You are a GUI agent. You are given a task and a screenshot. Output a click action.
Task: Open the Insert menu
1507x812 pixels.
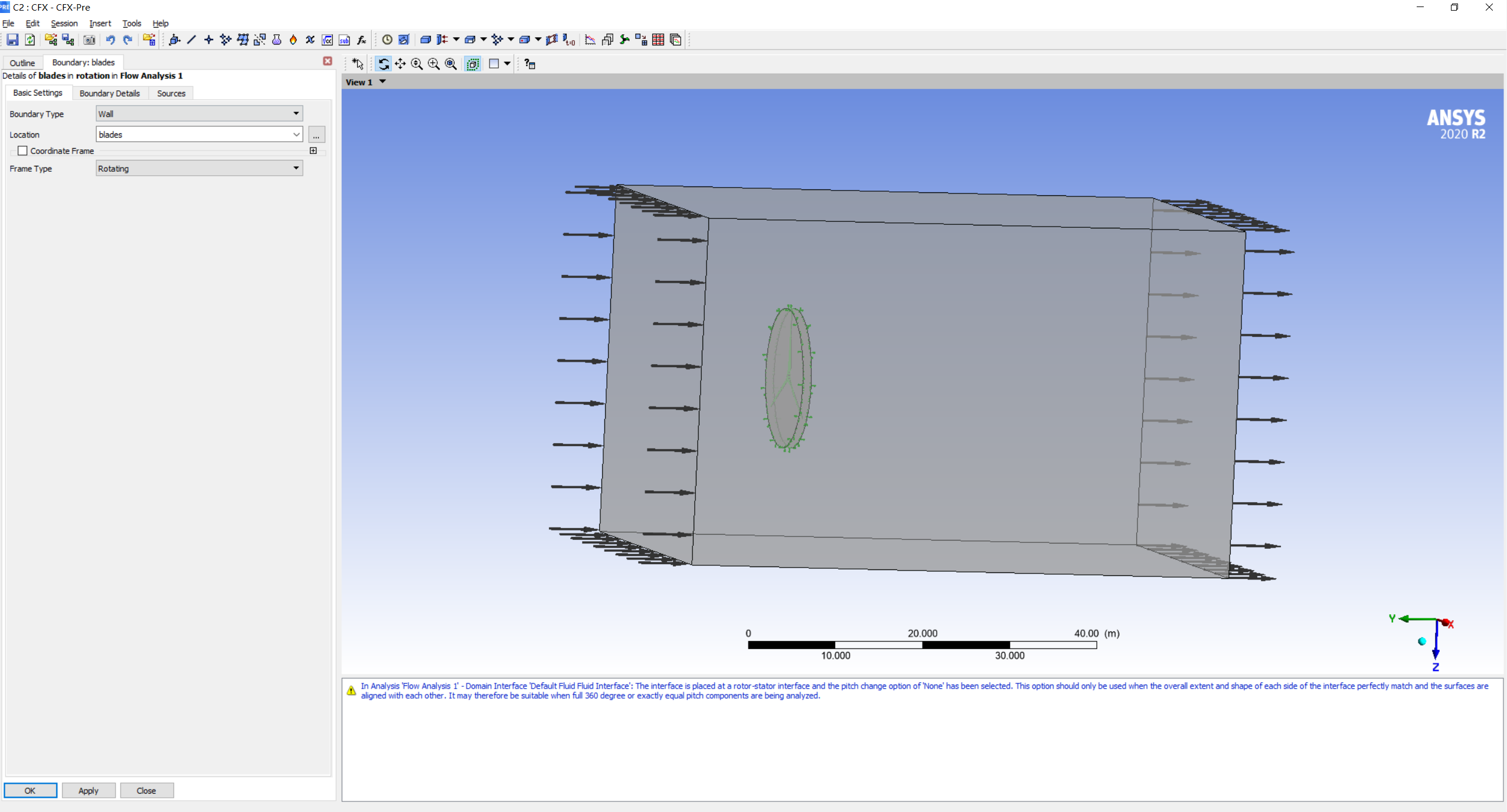pos(100,23)
